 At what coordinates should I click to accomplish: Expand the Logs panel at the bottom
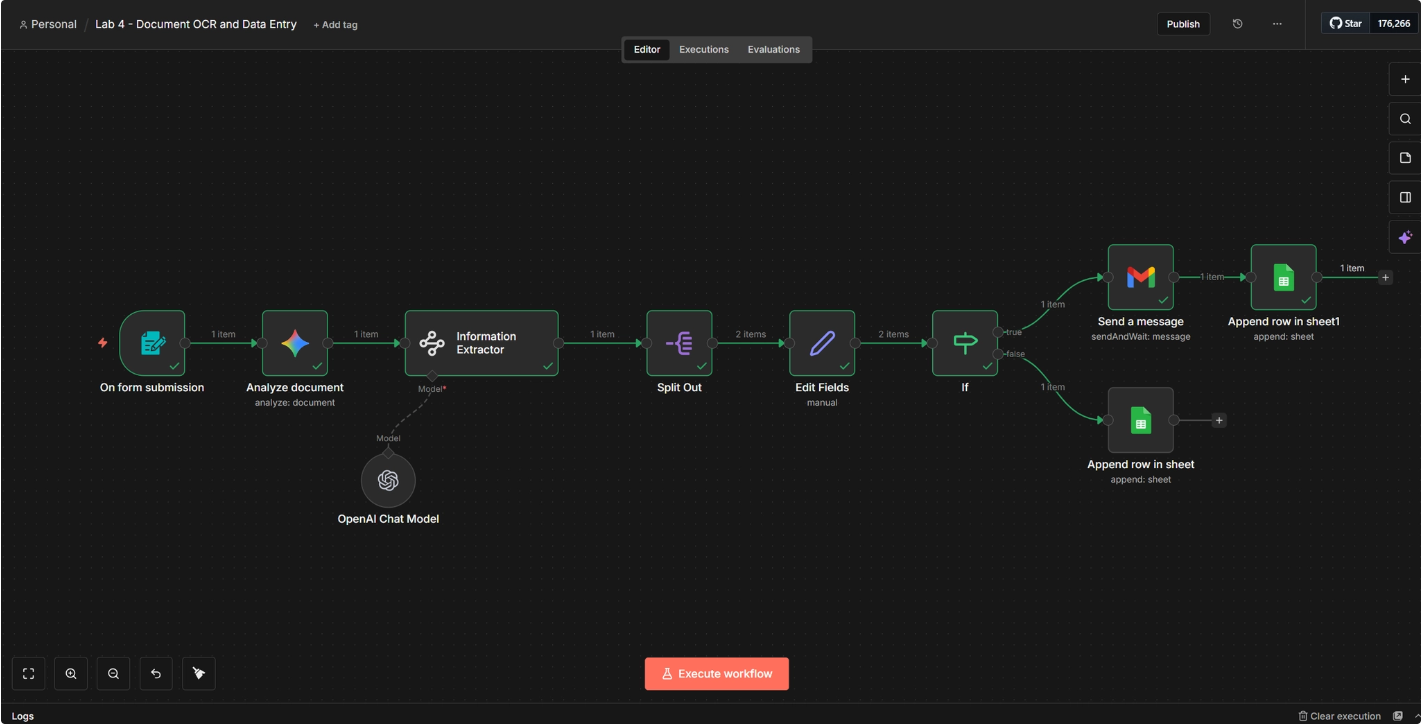24,715
